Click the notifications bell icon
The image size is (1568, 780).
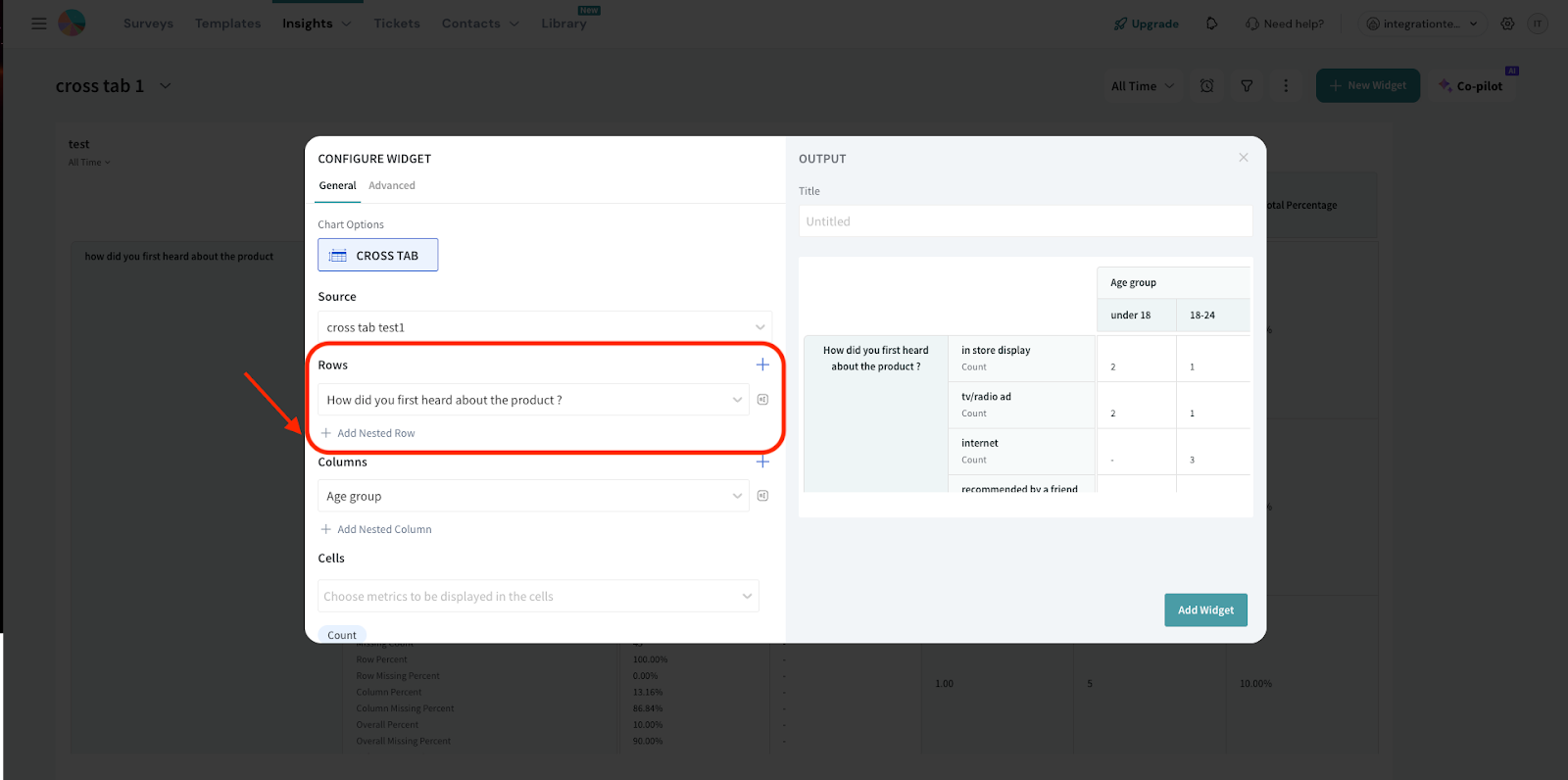1211,24
